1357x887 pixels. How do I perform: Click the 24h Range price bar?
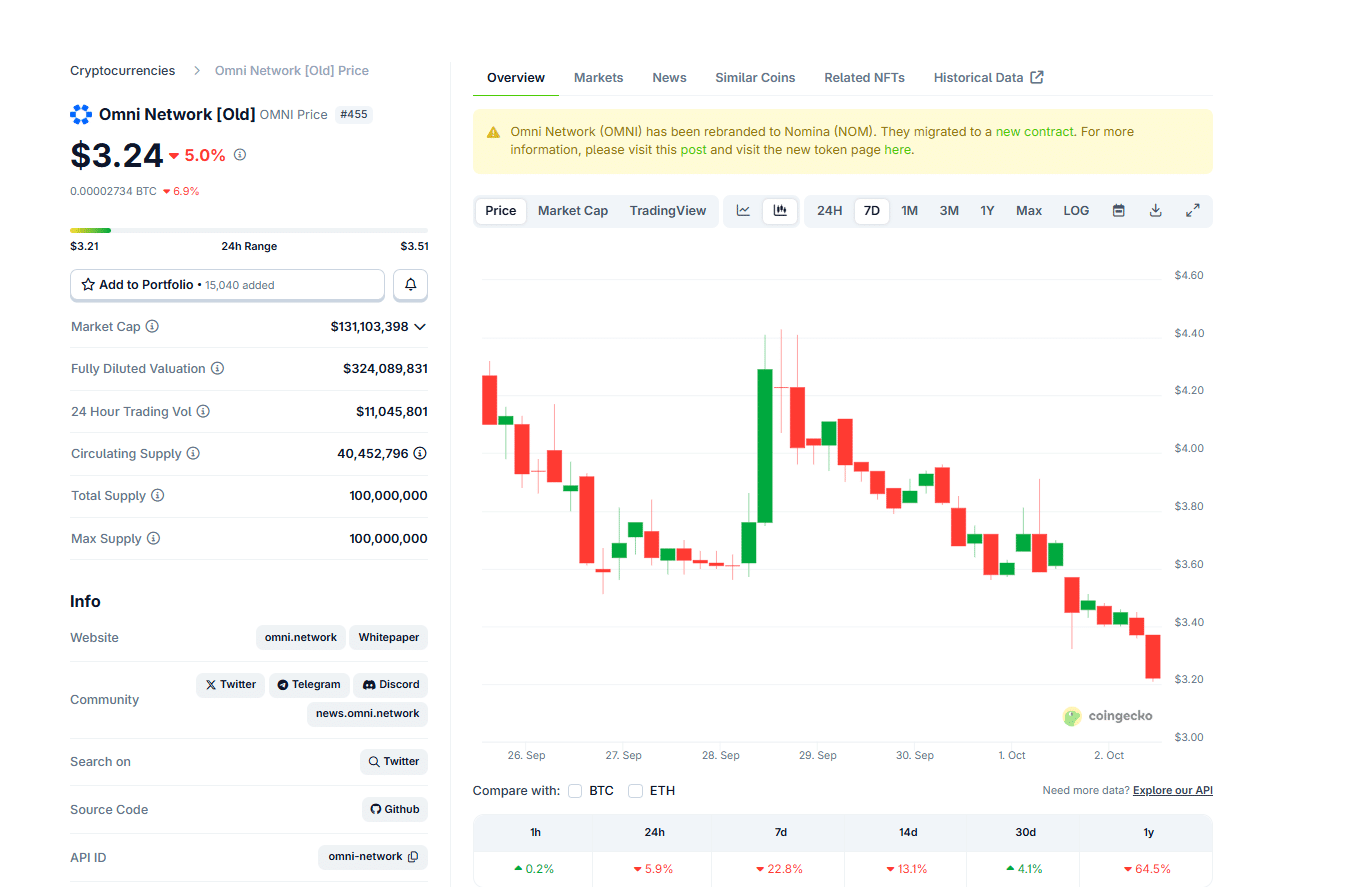(x=248, y=229)
